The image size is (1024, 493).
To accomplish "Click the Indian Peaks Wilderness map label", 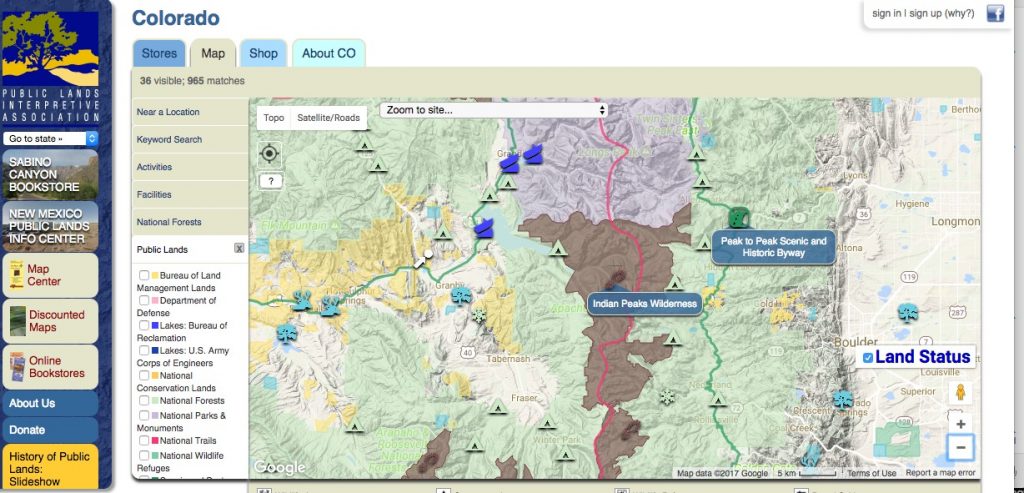I will click(645, 304).
